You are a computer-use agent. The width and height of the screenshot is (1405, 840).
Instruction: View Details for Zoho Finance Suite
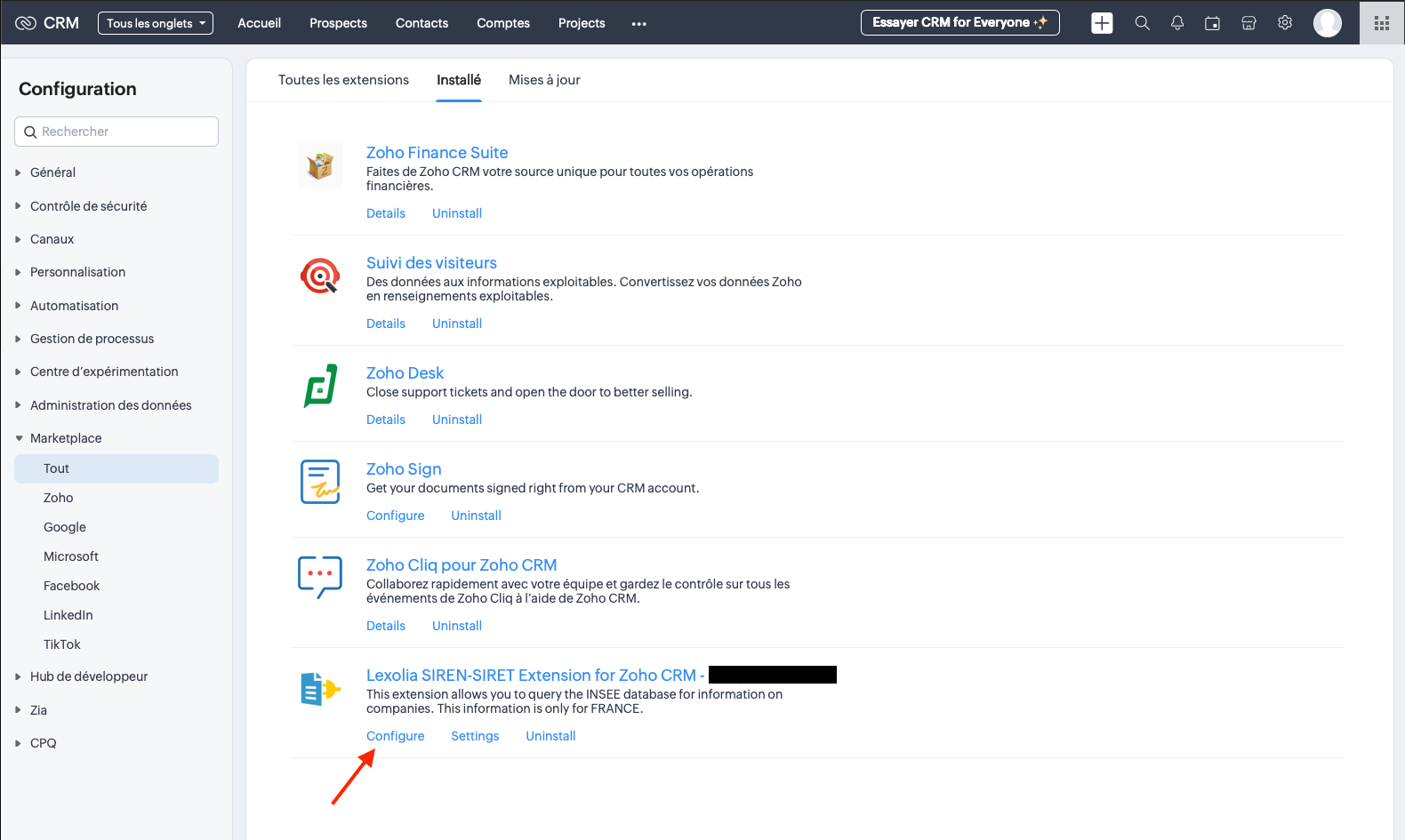tap(386, 213)
